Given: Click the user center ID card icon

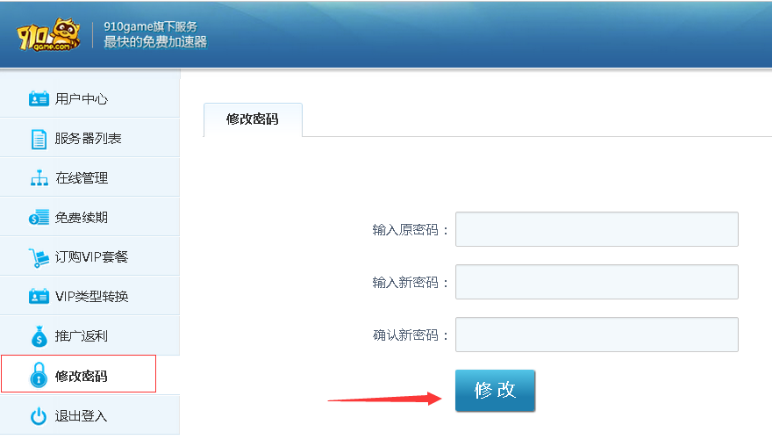Looking at the screenshot, I should click(x=39, y=99).
